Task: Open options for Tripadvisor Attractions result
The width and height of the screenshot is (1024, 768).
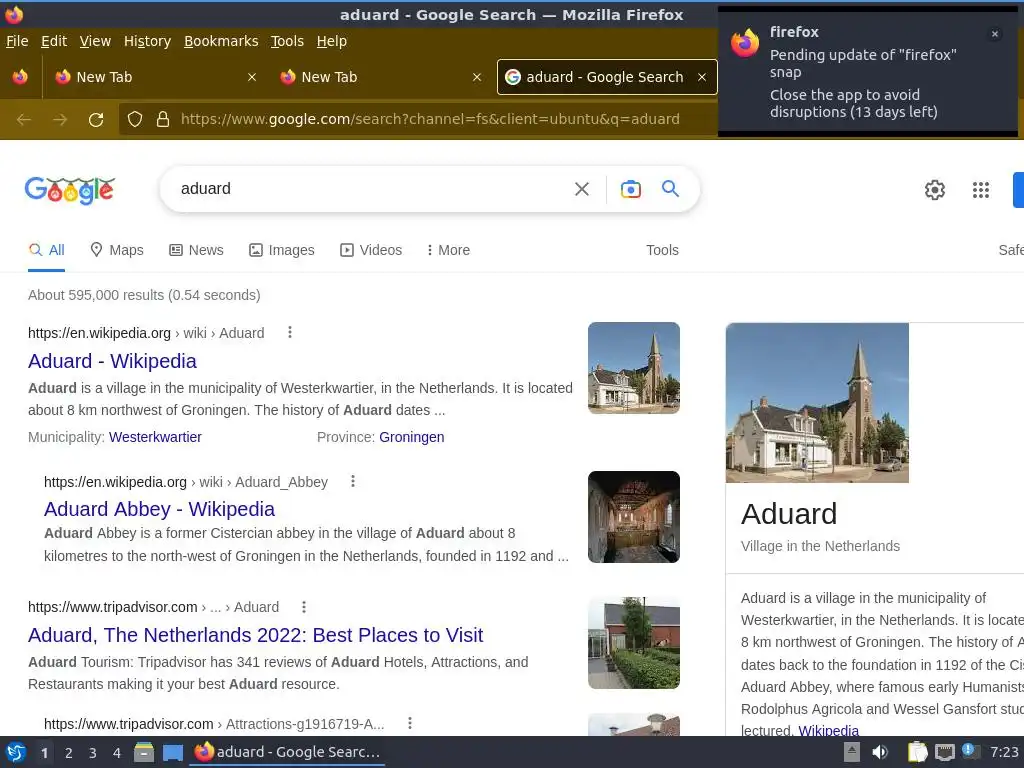Action: click(409, 723)
